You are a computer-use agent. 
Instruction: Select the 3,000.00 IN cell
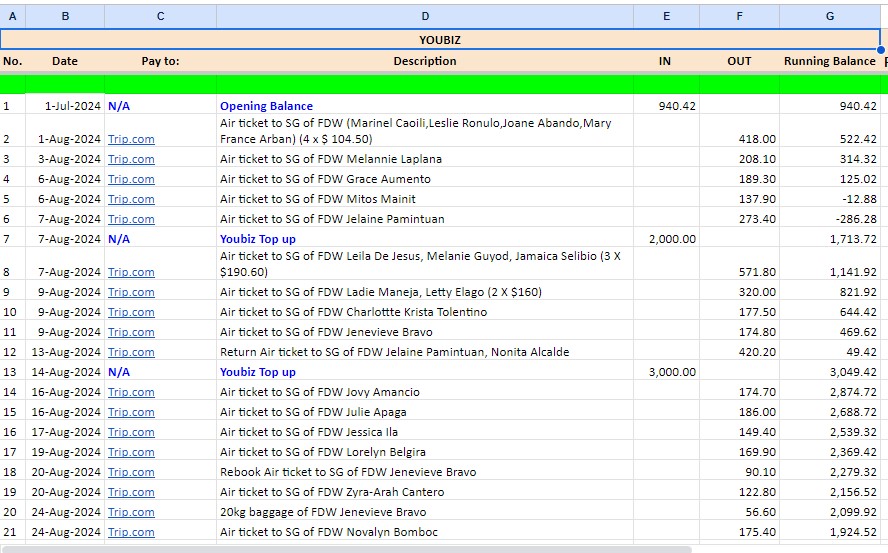point(667,372)
